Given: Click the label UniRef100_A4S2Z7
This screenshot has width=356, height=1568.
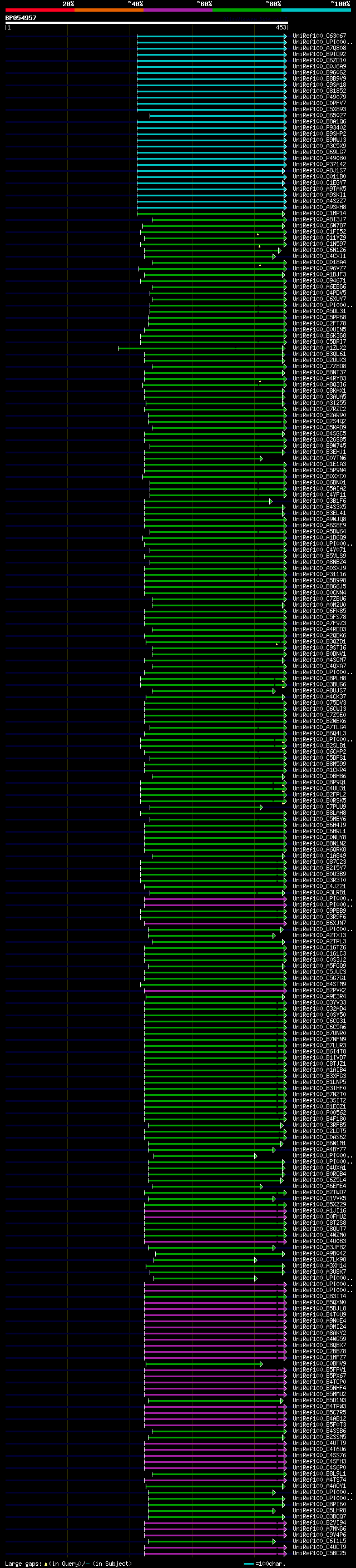Looking at the screenshot, I should pyautogui.click(x=319, y=201).
